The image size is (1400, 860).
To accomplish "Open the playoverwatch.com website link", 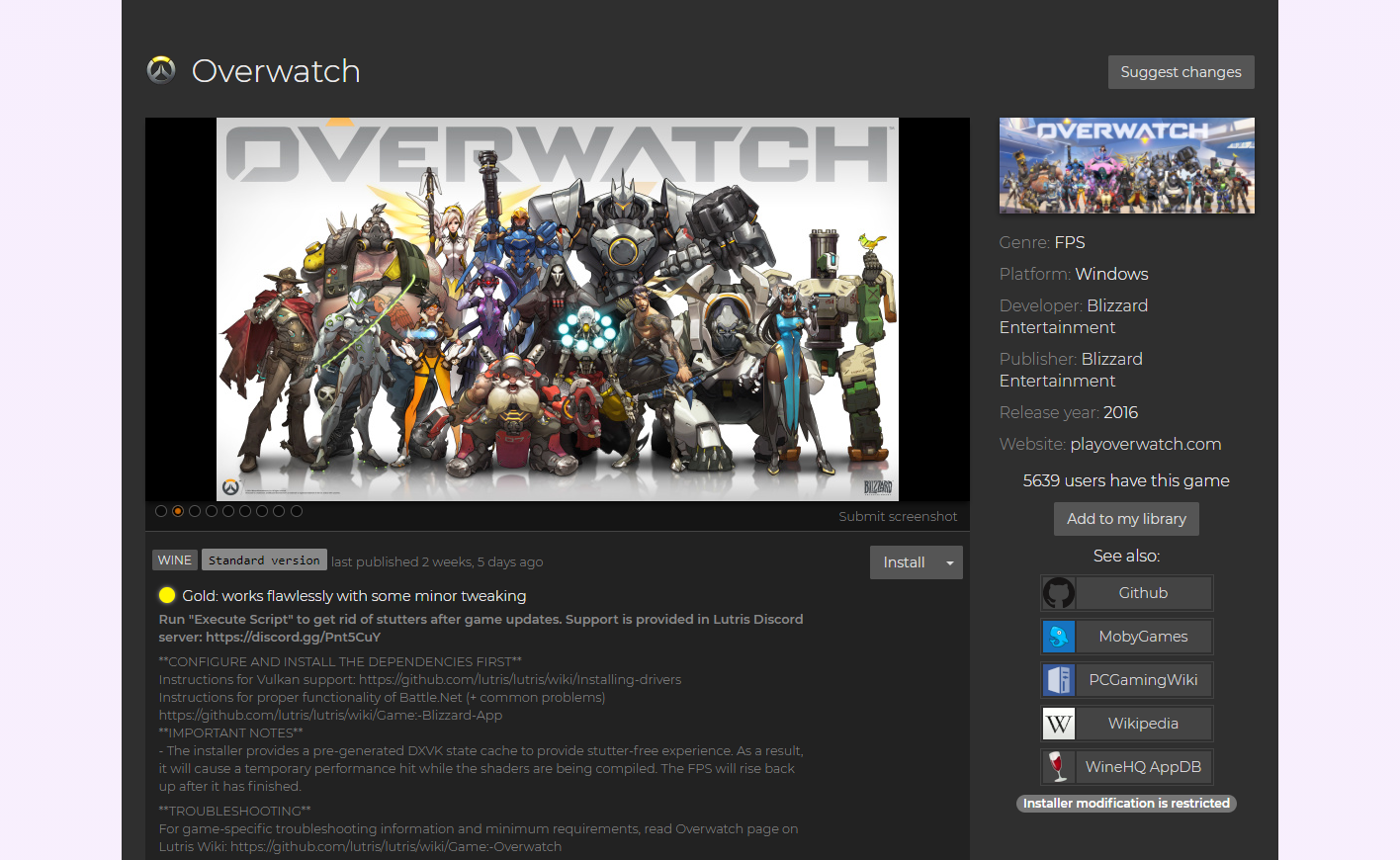I will [x=1145, y=444].
